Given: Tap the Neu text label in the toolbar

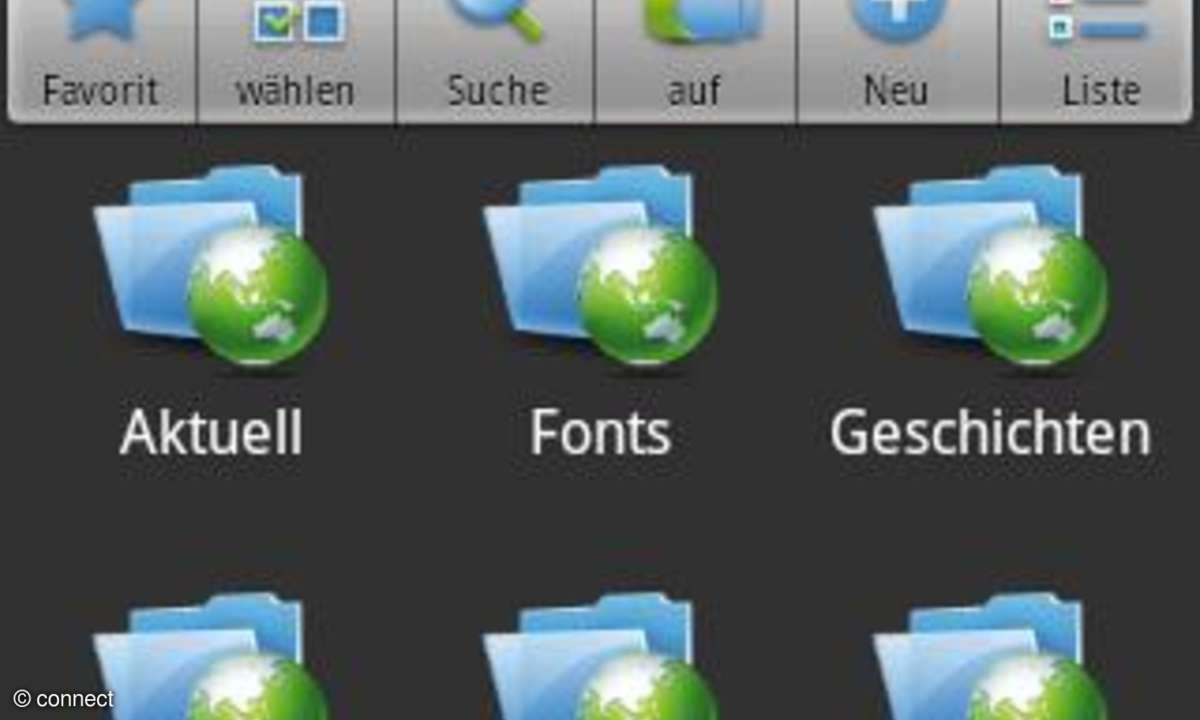Looking at the screenshot, I should pos(896,91).
